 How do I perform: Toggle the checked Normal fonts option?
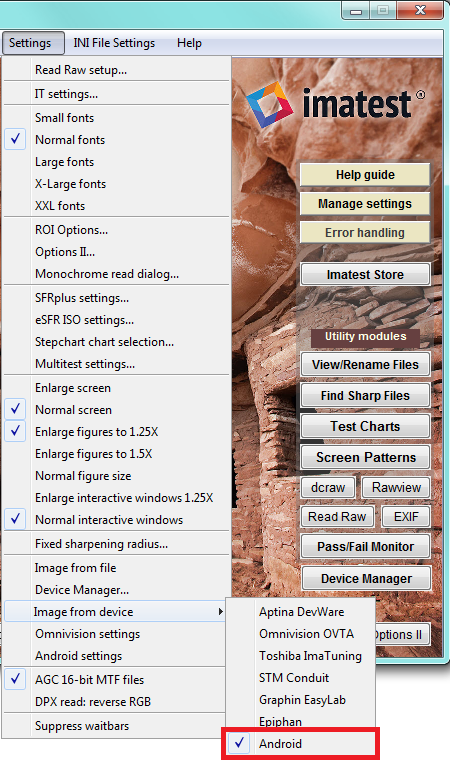pyautogui.click(x=117, y=139)
